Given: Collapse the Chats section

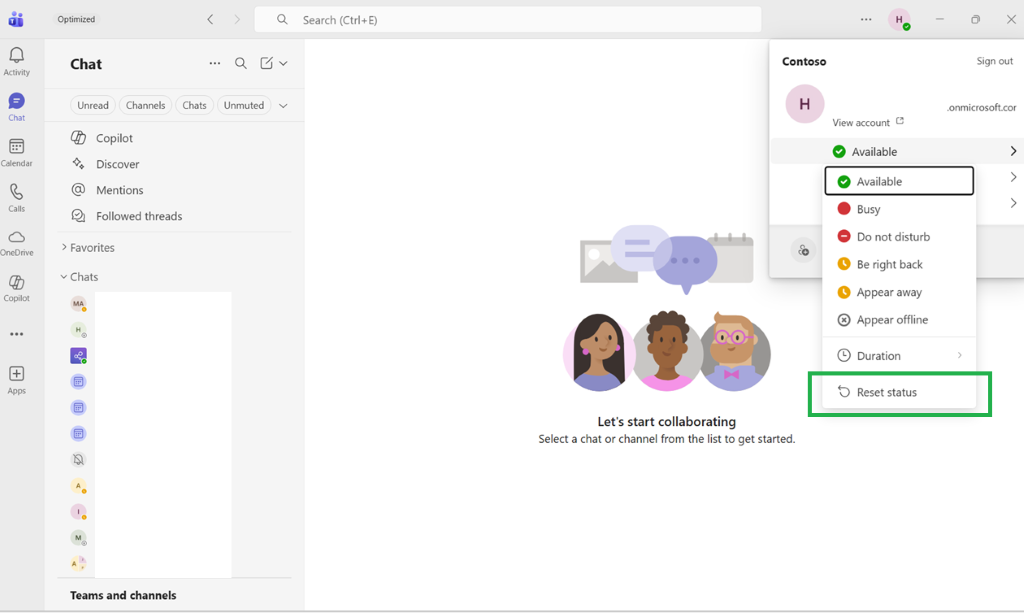Looking at the screenshot, I should 64,276.
